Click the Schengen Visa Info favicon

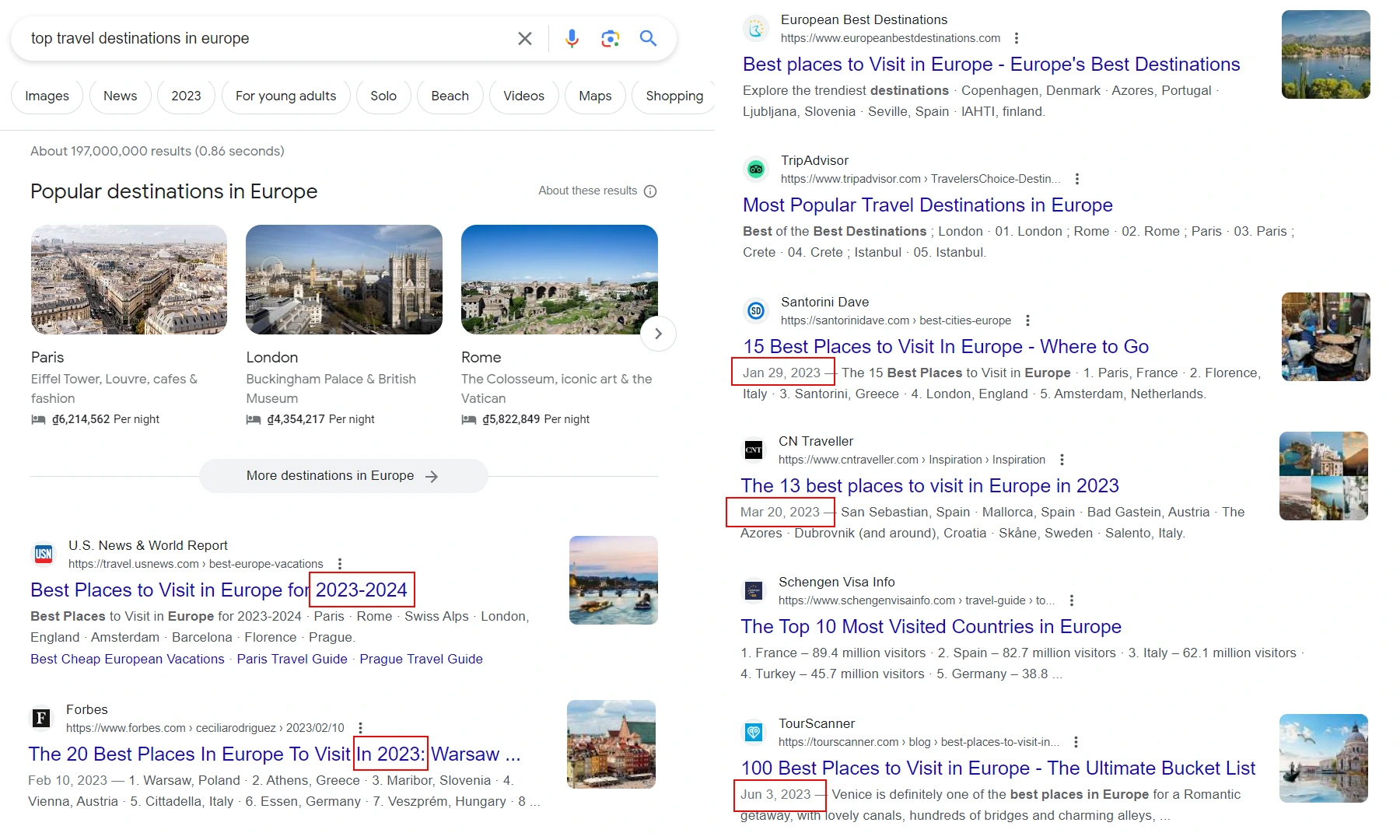click(x=754, y=590)
